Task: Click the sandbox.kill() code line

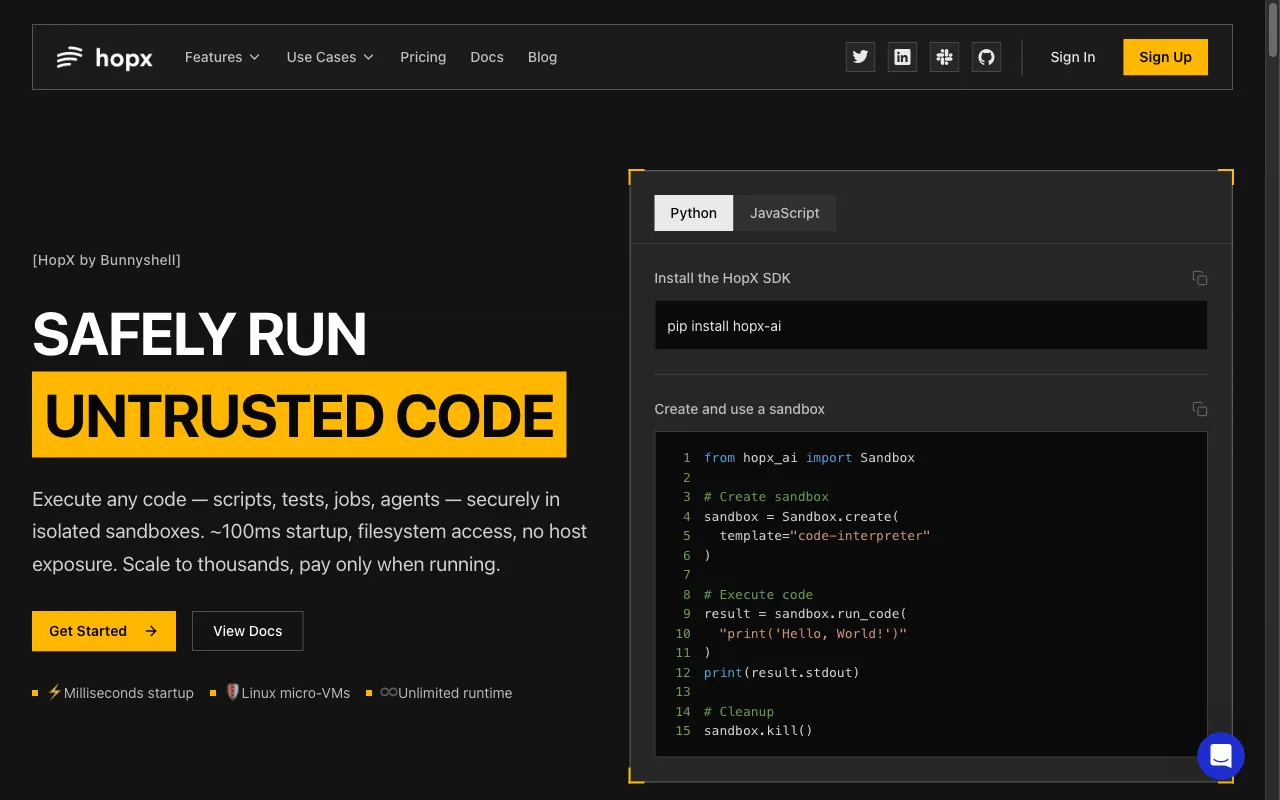Action: point(758,731)
